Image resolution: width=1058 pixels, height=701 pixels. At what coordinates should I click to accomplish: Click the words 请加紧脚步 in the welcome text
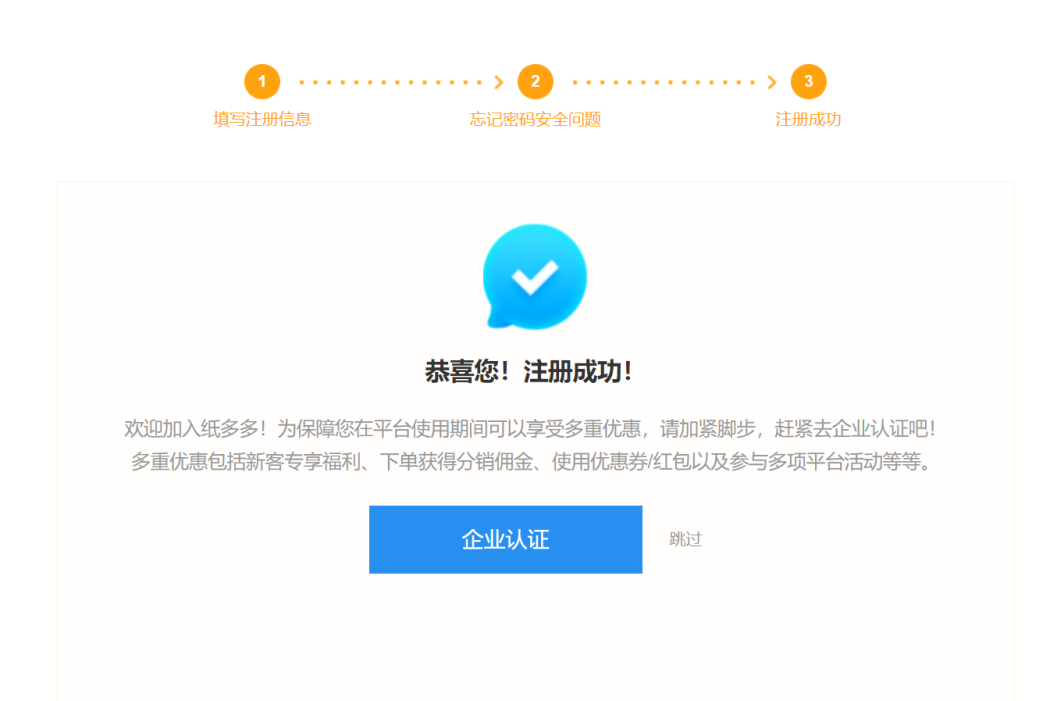(x=707, y=428)
